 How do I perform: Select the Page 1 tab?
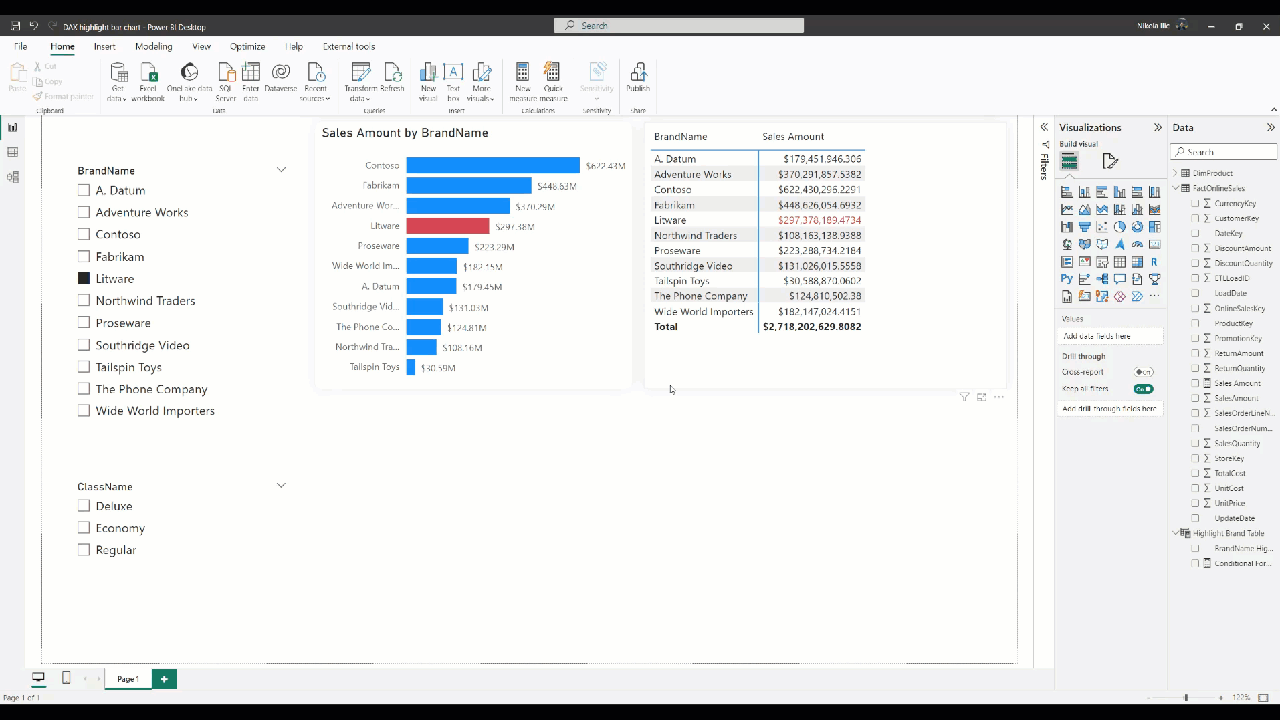(x=128, y=679)
